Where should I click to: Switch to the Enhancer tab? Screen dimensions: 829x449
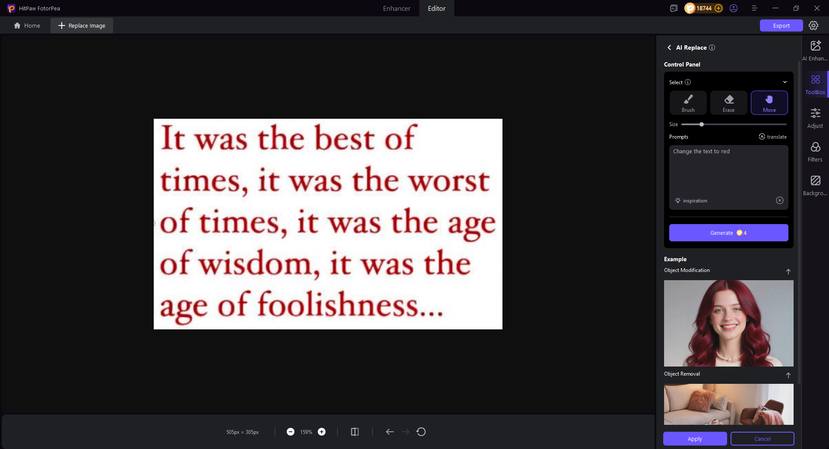(397, 8)
